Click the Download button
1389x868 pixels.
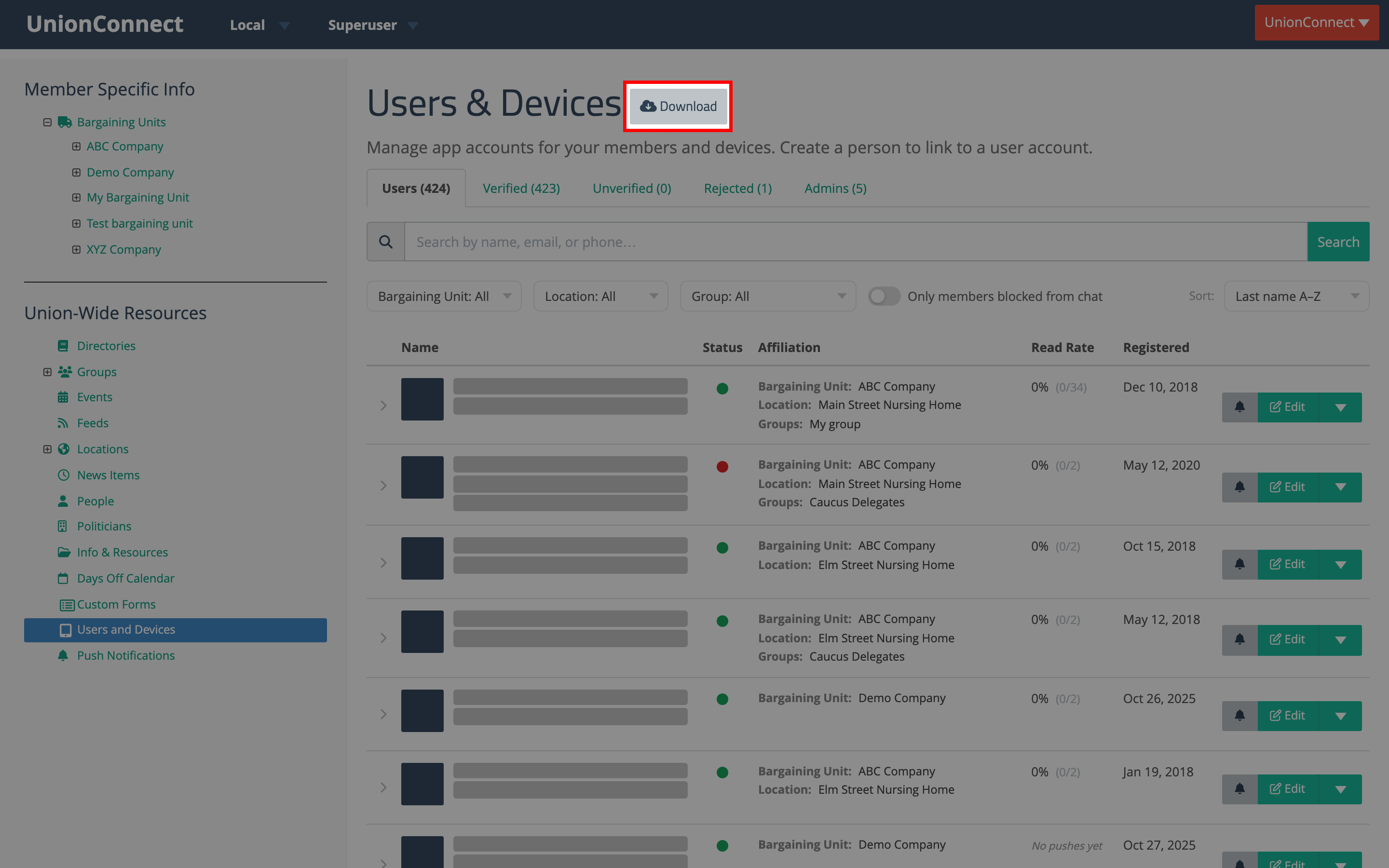(x=678, y=106)
